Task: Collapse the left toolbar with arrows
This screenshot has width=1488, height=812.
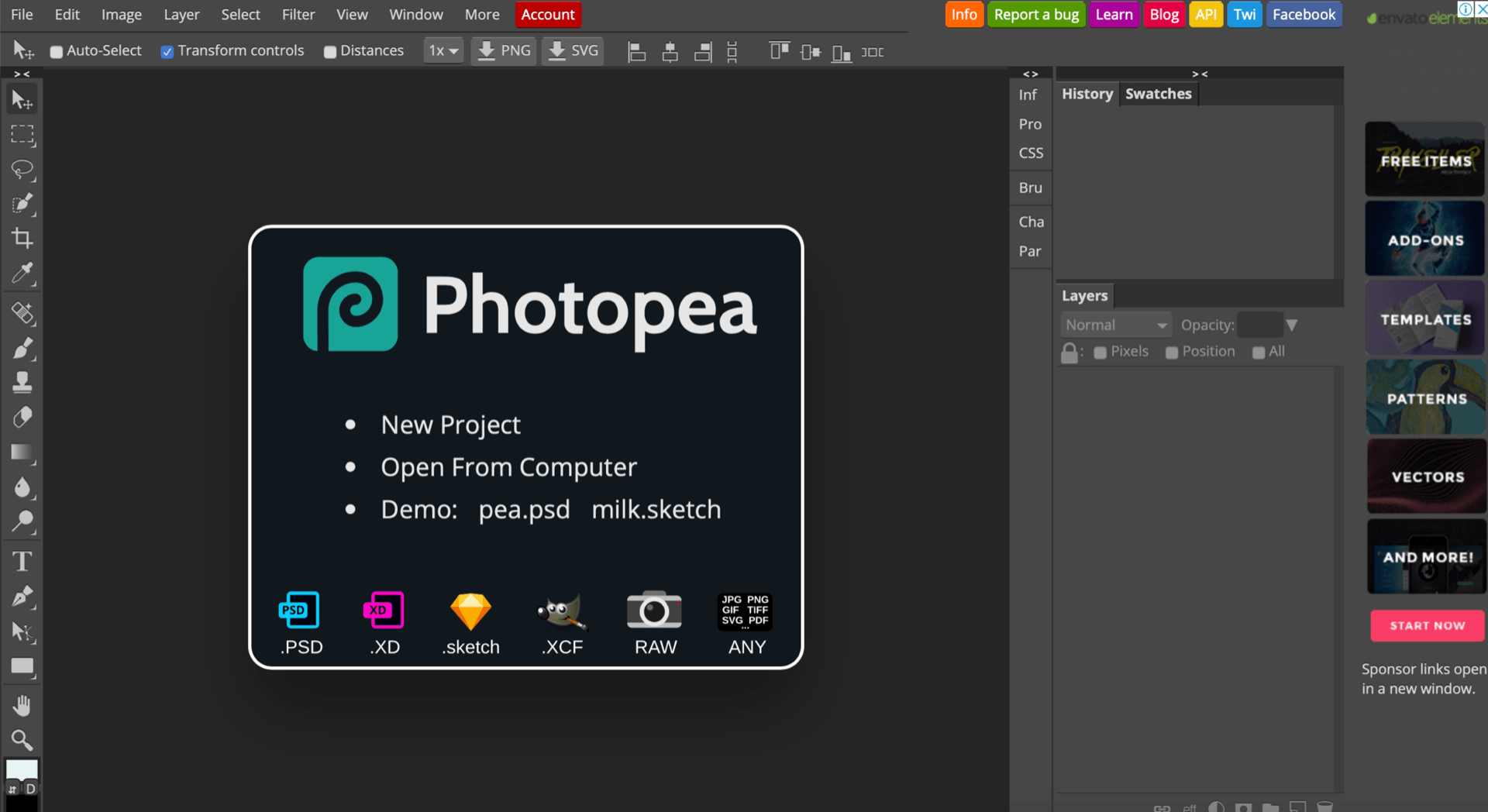Action: click(22, 74)
